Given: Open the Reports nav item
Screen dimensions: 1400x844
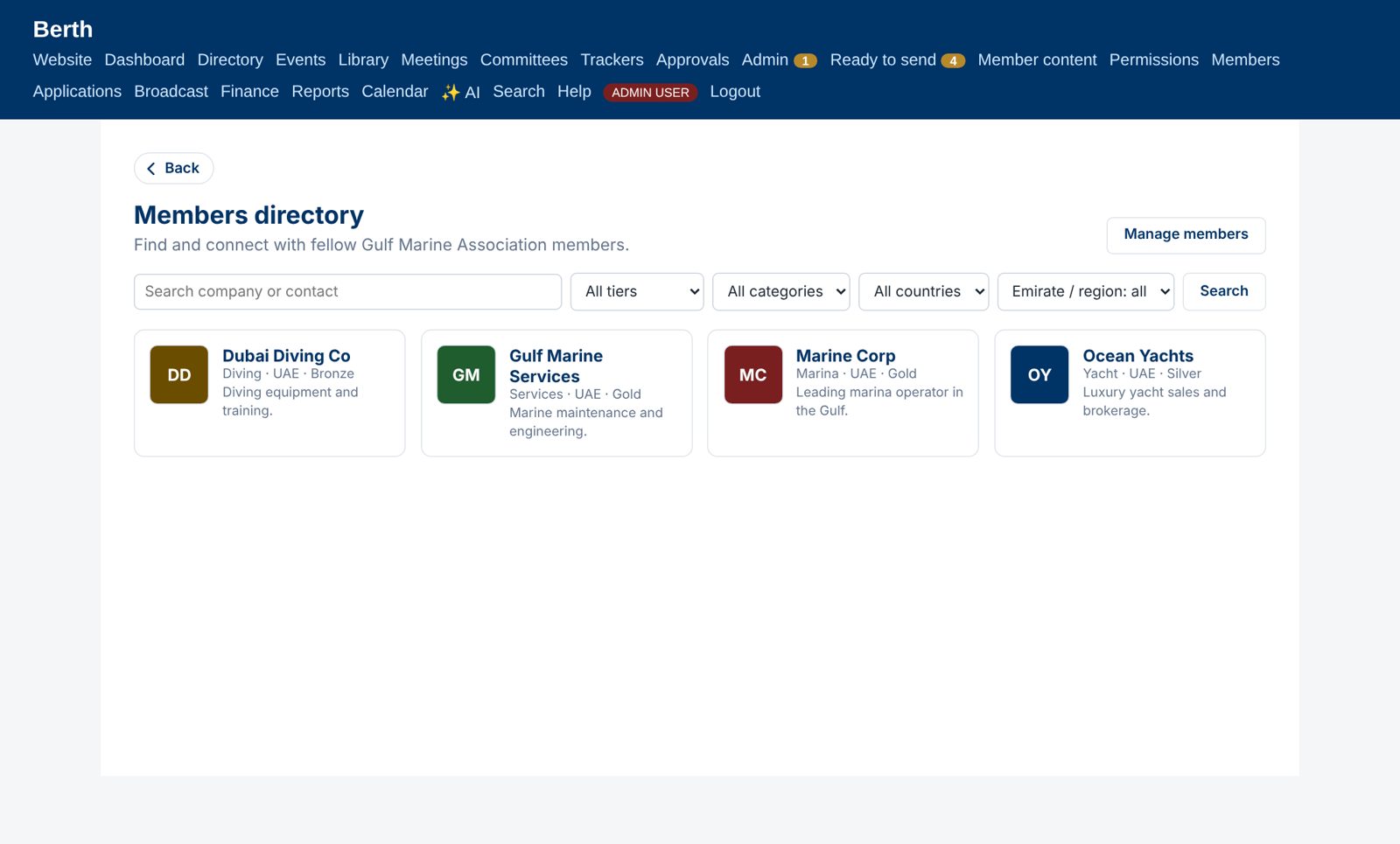Looking at the screenshot, I should click(320, 91).
